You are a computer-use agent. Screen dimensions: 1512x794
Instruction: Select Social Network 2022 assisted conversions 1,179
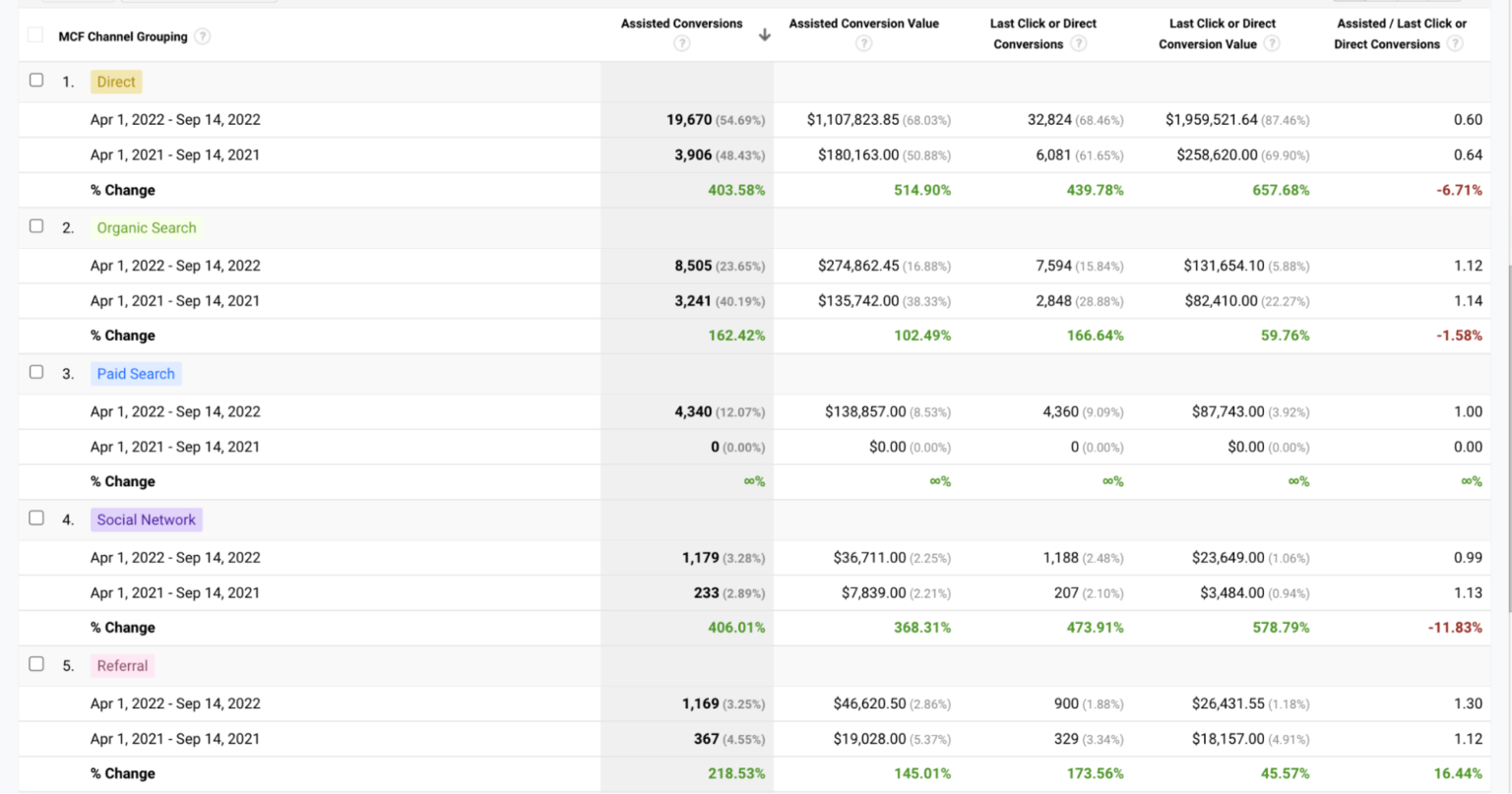coord(700,558)
